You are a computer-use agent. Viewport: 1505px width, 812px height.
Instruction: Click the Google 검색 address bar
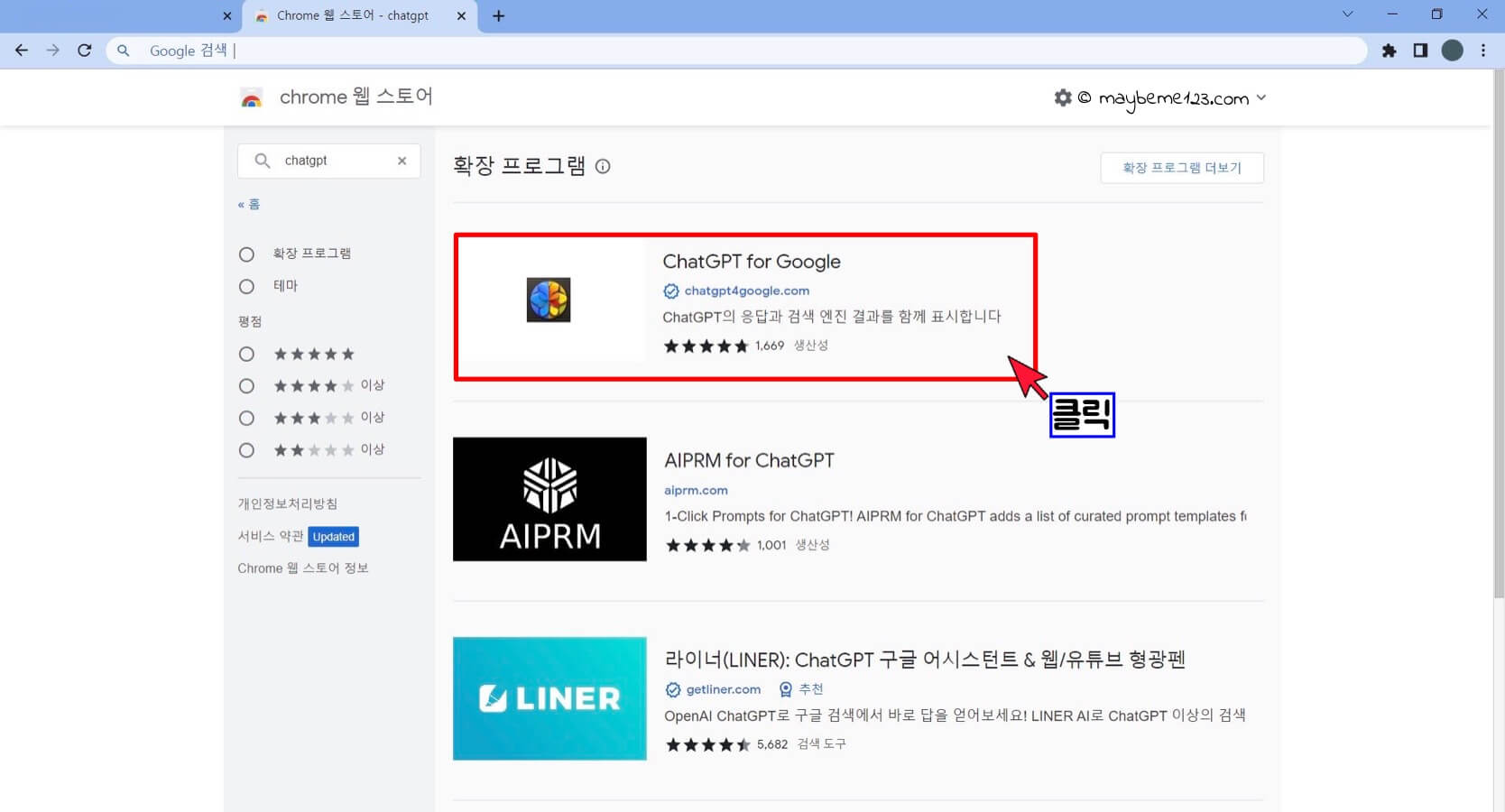[x=736, y=51]
